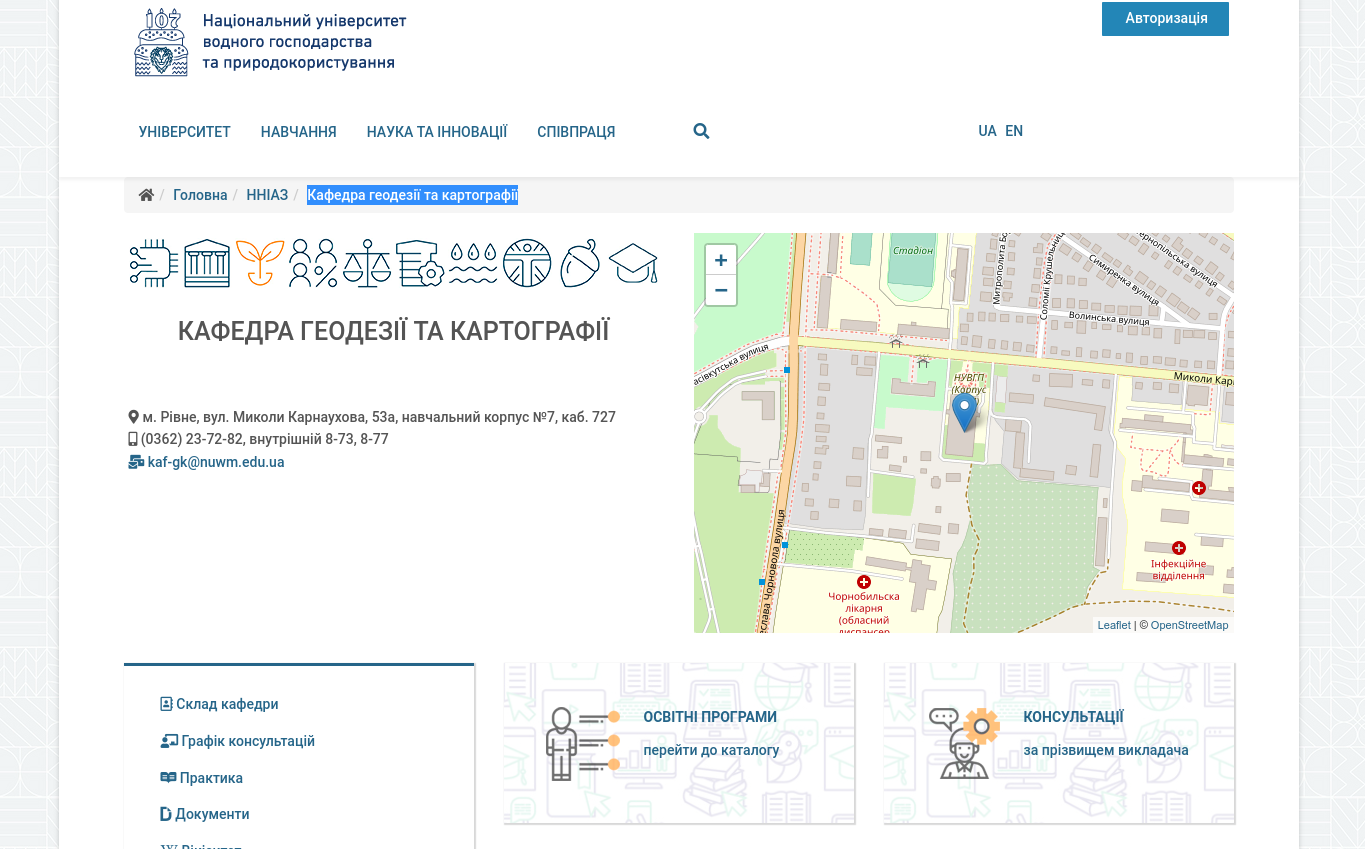The image size is (1365, 849).
Task: Expand the НАВЧАННЯ menu
Action: point(298,131)
